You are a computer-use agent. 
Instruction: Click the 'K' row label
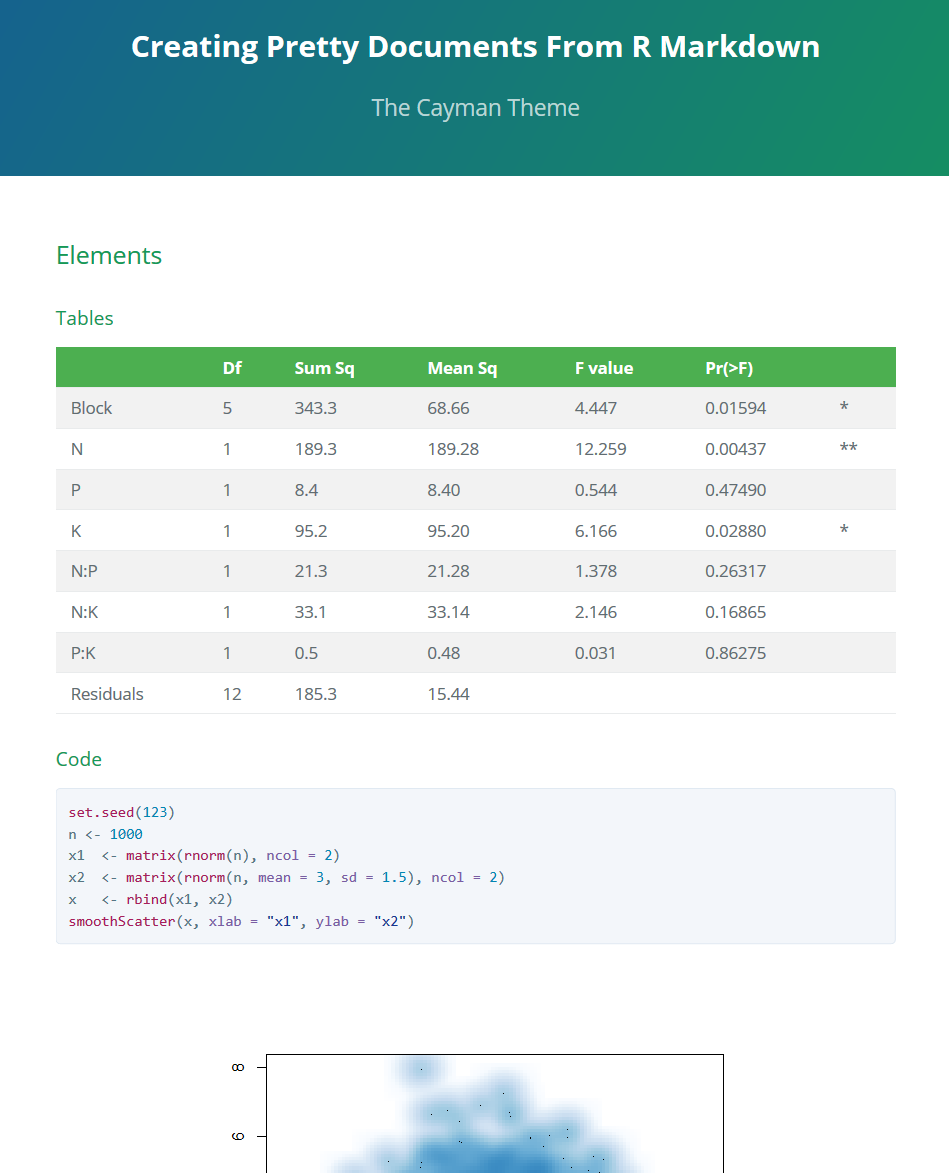coord(76,531)
